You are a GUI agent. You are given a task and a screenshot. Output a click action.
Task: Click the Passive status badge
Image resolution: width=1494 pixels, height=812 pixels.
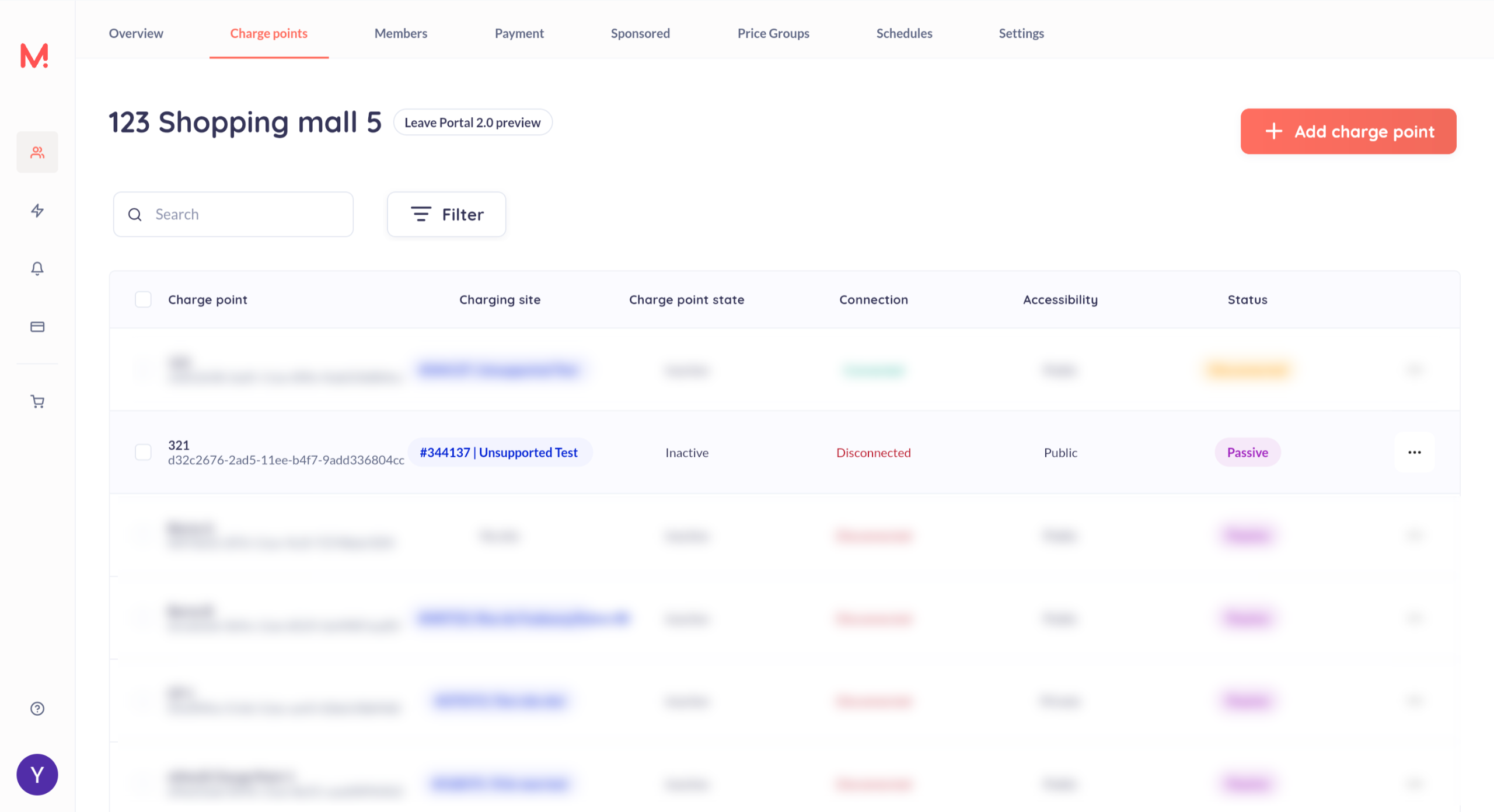click(x=1247, y=452)
